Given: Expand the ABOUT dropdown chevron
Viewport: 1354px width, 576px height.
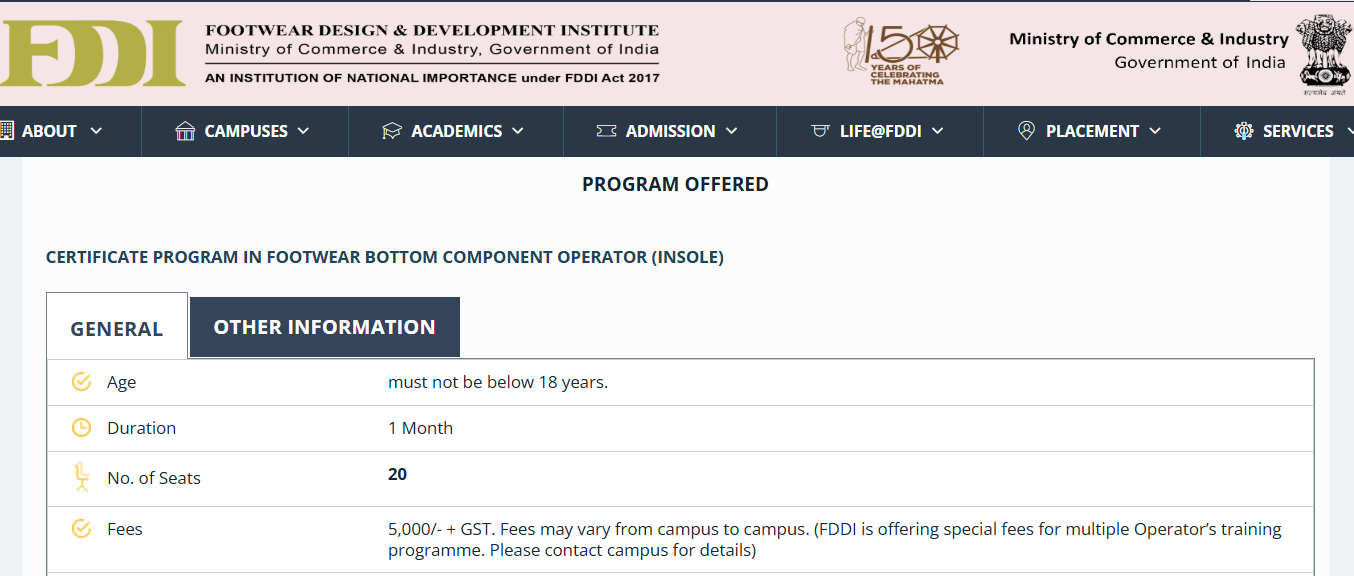Looking at the screenshot, I should 96,131.
